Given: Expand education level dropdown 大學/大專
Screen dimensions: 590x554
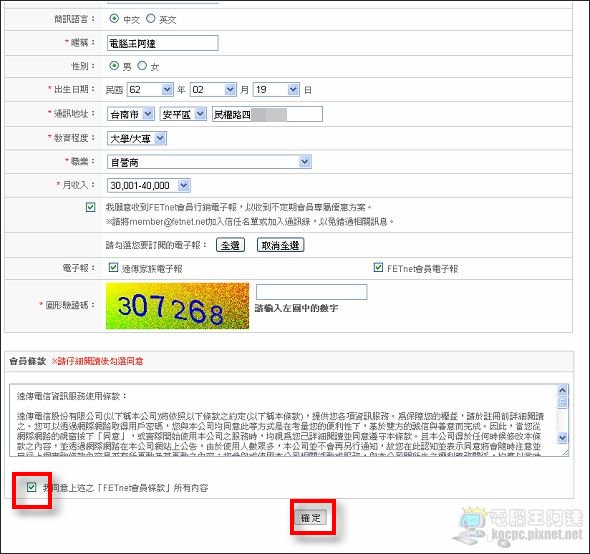Looking at the screenshot, I should pyautogui.click(x=137, y=138).
